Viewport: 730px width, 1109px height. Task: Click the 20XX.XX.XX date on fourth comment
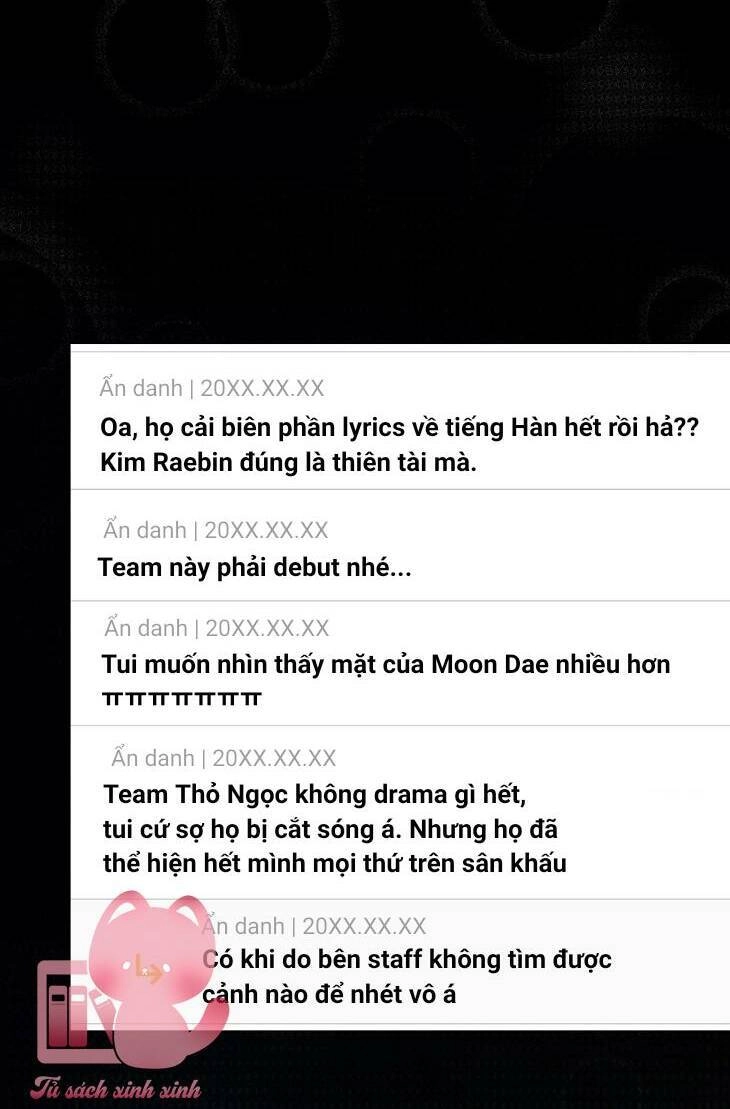(274, 758)
